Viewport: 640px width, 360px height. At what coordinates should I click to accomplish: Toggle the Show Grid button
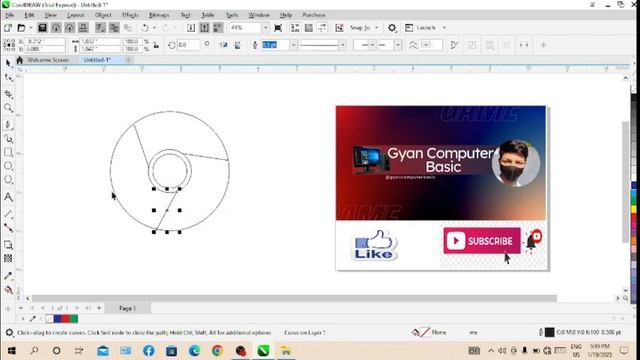(x=309, y=28)
